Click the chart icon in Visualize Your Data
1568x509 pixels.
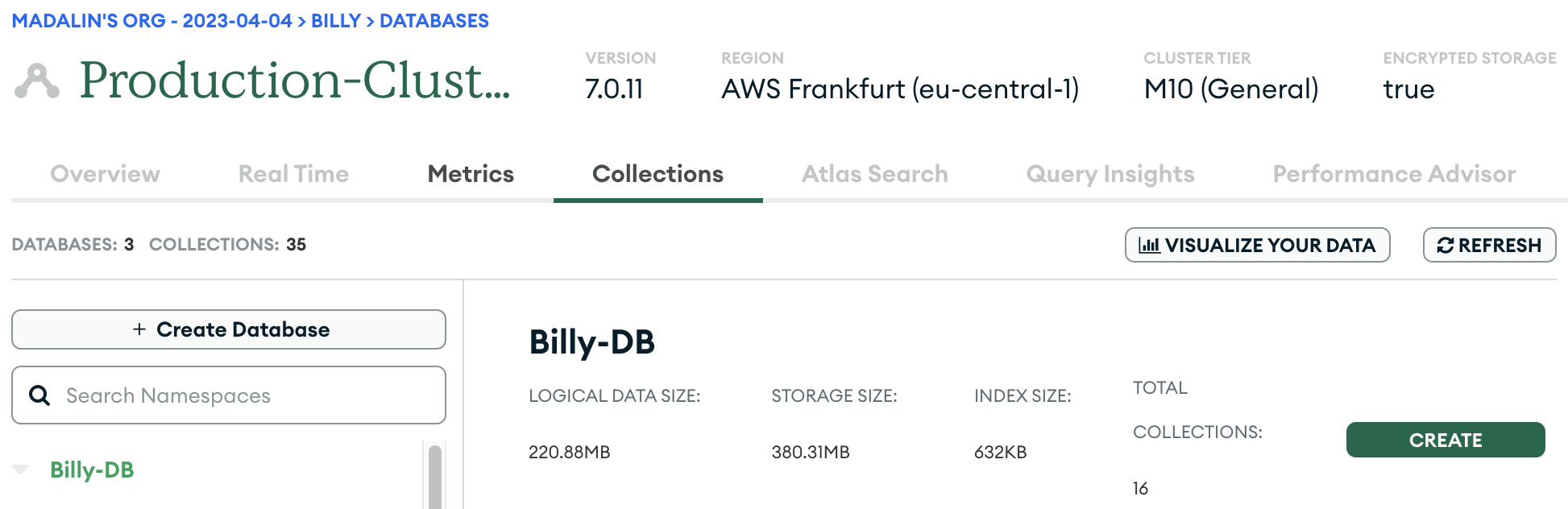[x=1149, y=246]
